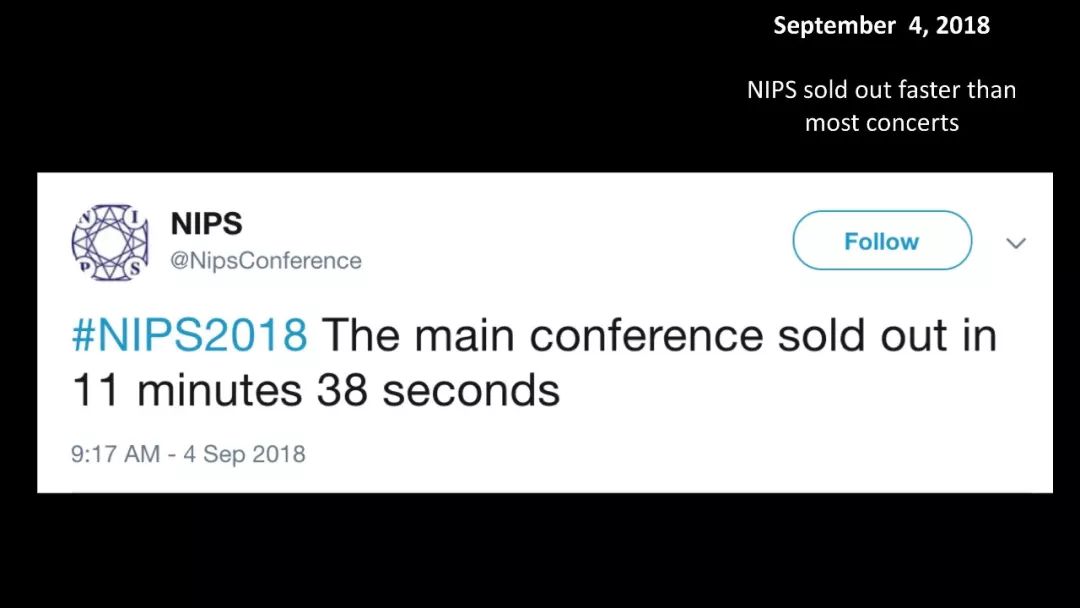Click the @NipsConference handle
This screenshot has height=608, width=1080.
tap(266, 261)
